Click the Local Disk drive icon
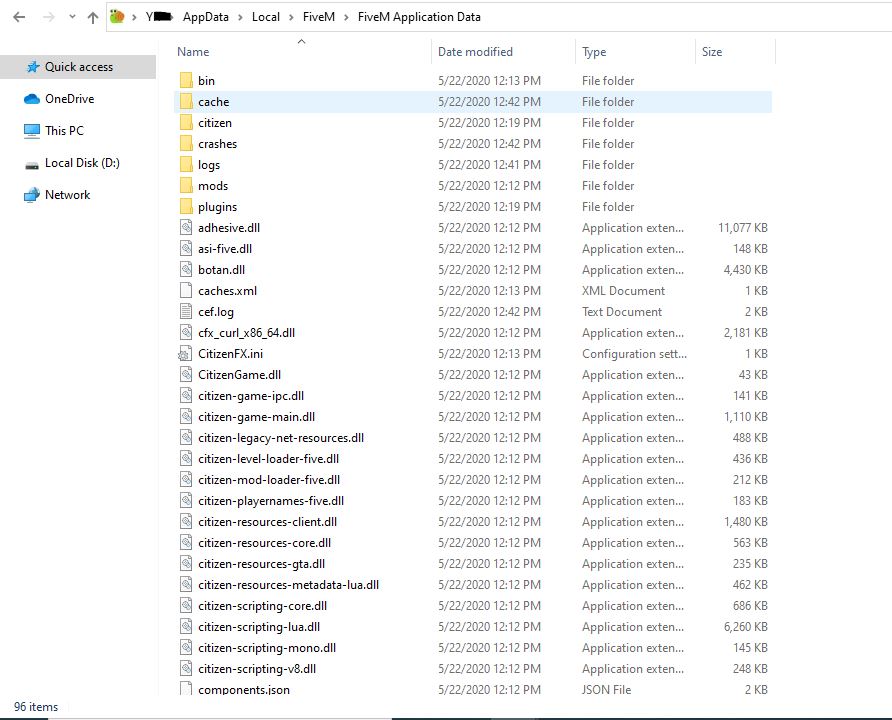892x720 pixels. point(32,165)
